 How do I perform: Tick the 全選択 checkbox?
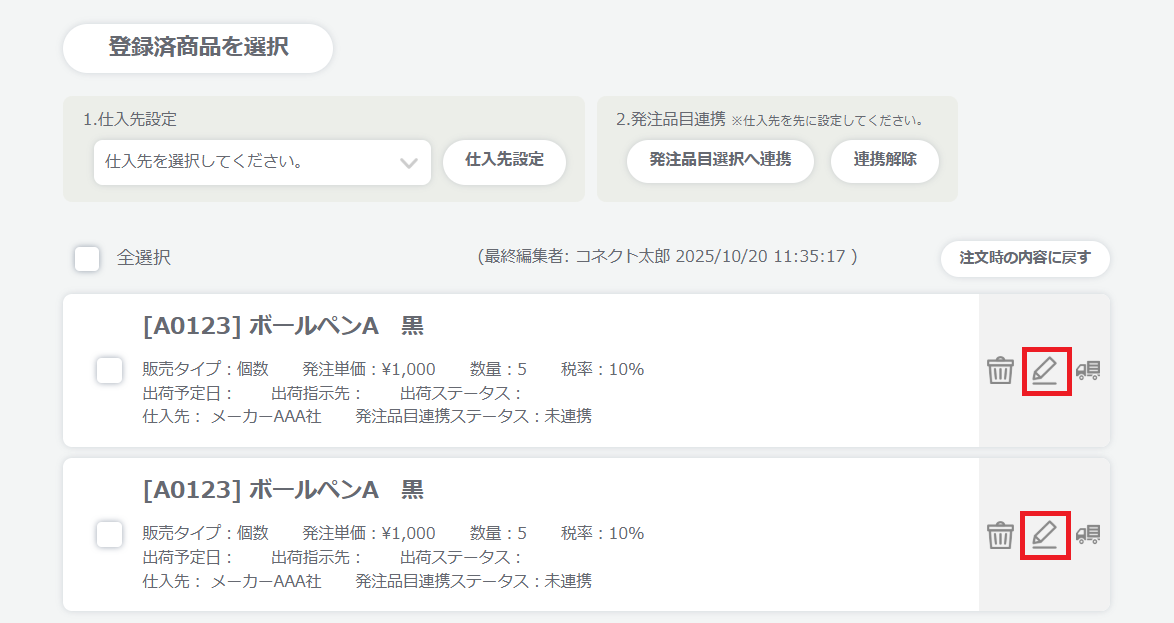coord(87,258)
